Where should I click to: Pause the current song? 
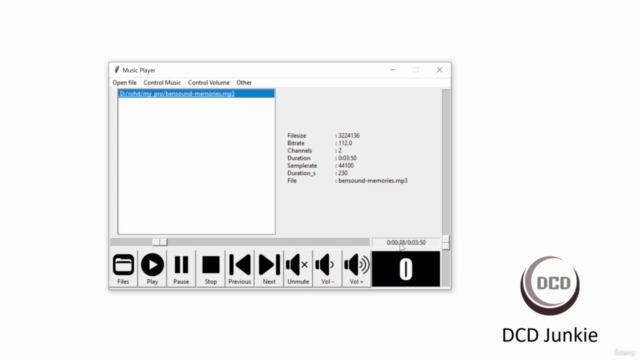click(x=181, y=269)
